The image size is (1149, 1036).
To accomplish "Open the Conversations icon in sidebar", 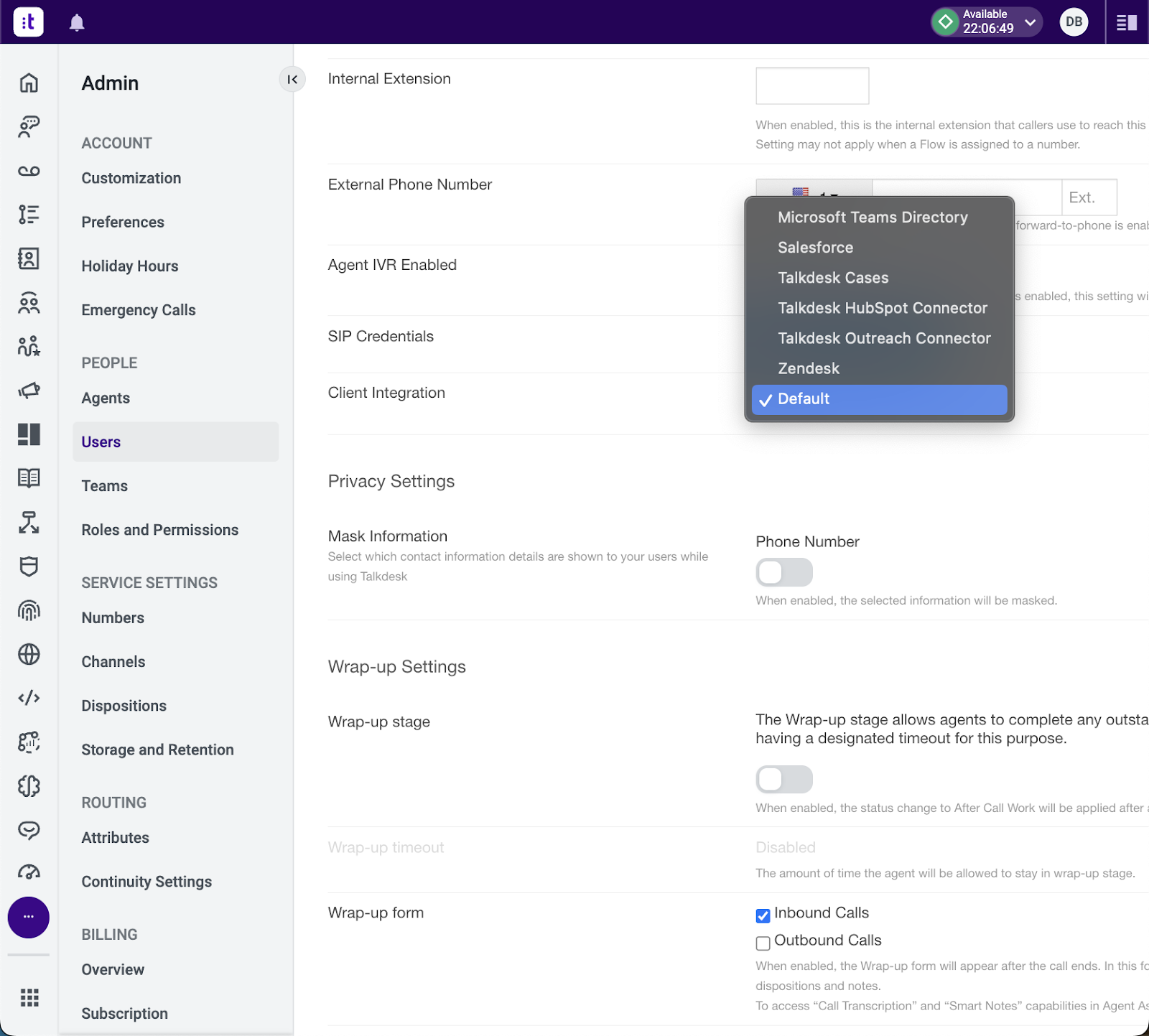I will pos(29,126).
